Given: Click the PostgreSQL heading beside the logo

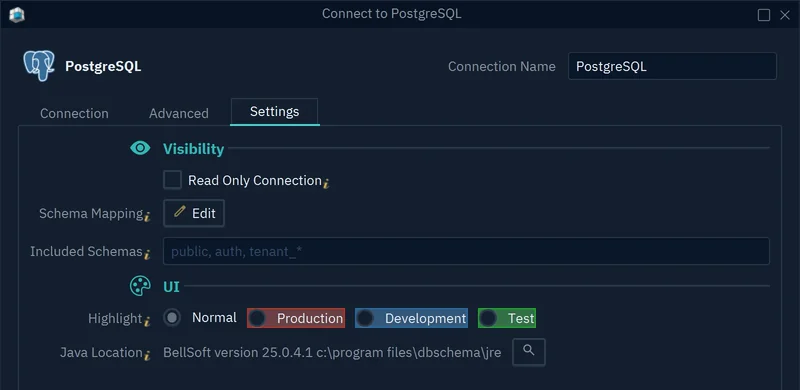Looking at the screenshot, I should point(103,66).
